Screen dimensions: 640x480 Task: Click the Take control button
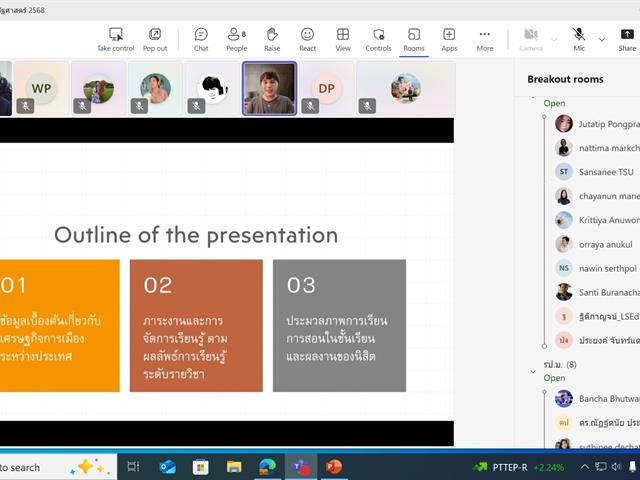pos(115,39)
